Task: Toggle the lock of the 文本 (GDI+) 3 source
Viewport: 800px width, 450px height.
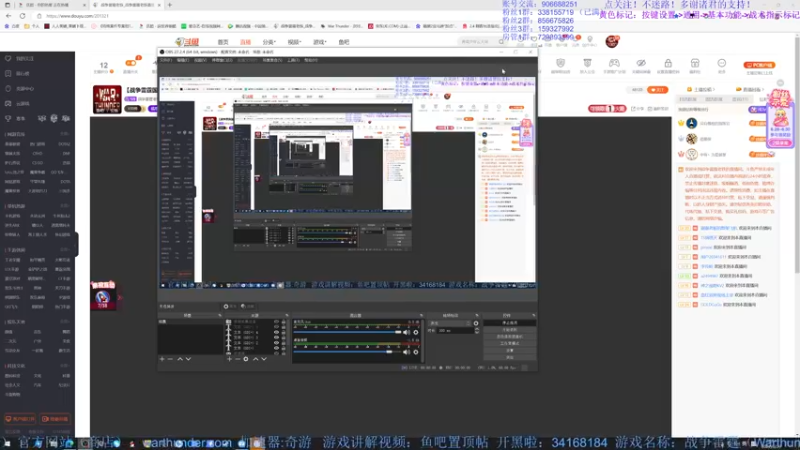Action: coord(283,338)
